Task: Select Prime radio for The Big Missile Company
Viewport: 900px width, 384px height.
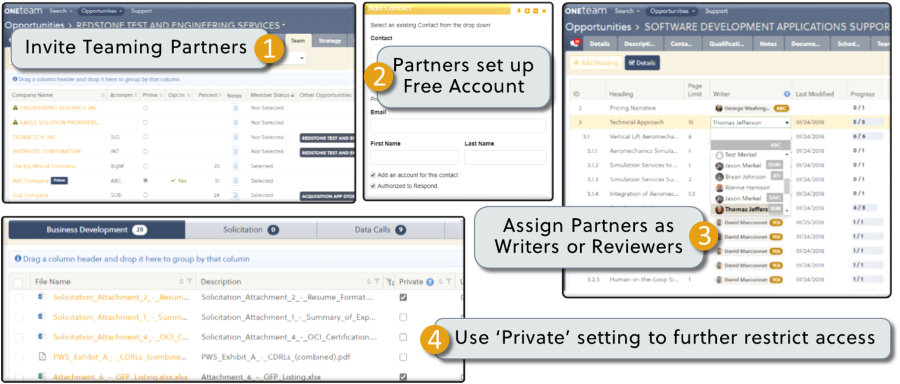Action: 145,166
